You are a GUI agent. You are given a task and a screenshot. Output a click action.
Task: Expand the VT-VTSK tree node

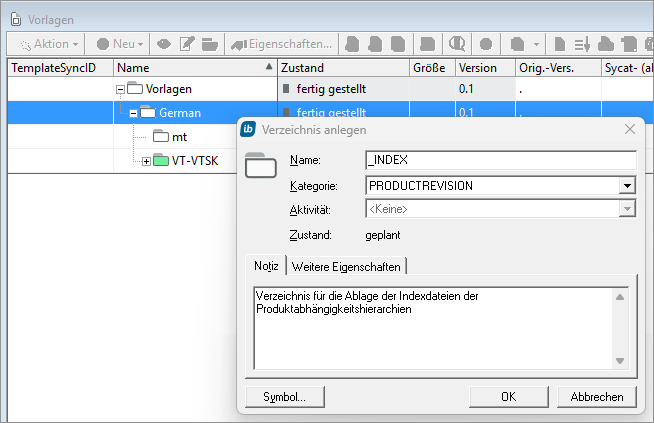coord(146,161)
